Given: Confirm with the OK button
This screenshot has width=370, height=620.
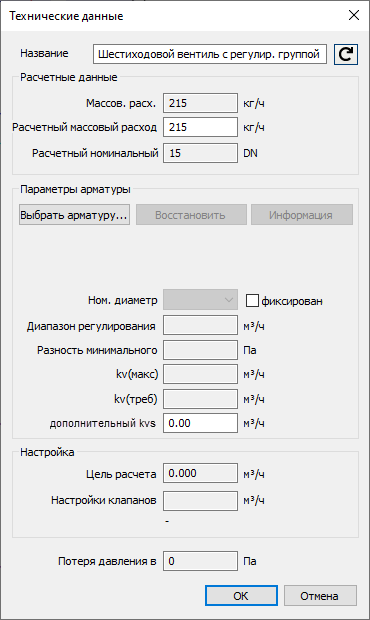Looking at the screenshot, I should point(241,595).
